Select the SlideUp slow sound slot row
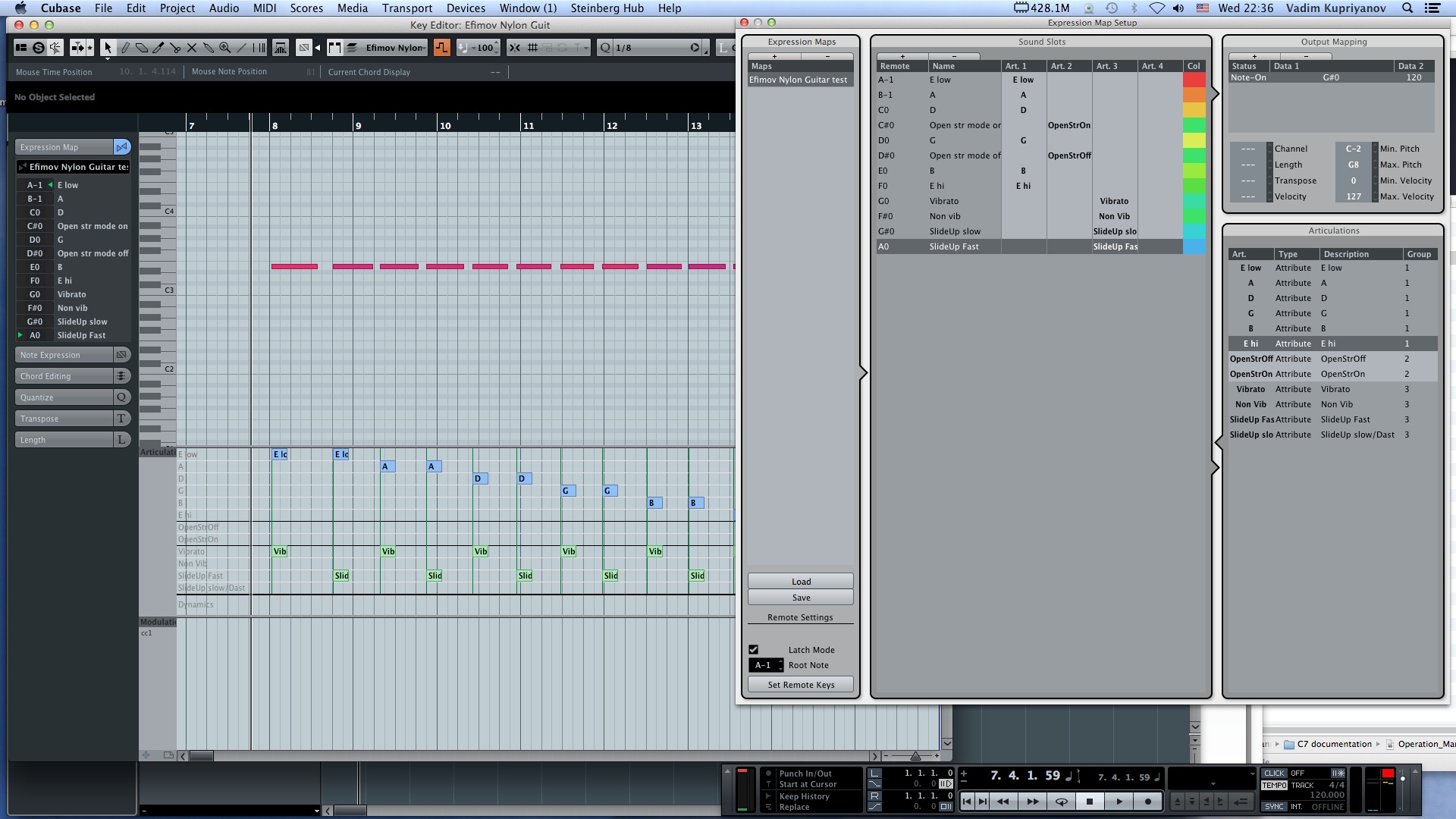 pyautogui.click(x=955, y=231)
